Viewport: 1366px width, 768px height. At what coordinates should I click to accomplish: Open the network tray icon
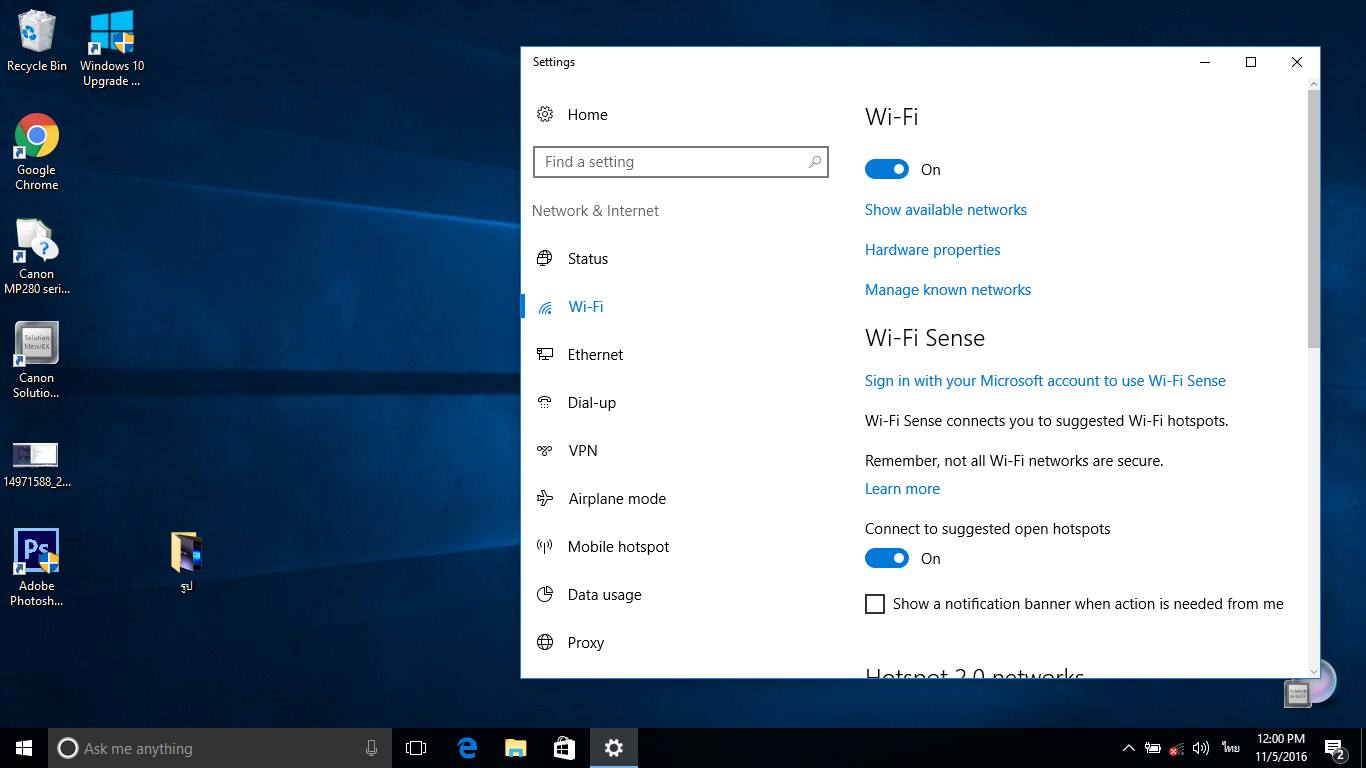pyautogui.click(x=1177, y=748)
